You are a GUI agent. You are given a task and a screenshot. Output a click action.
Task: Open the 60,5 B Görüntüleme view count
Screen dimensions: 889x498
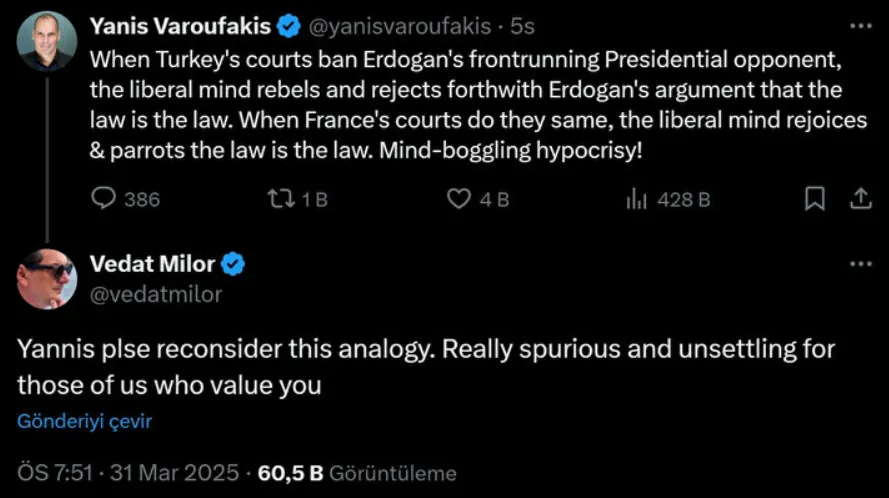coord(357,473)
